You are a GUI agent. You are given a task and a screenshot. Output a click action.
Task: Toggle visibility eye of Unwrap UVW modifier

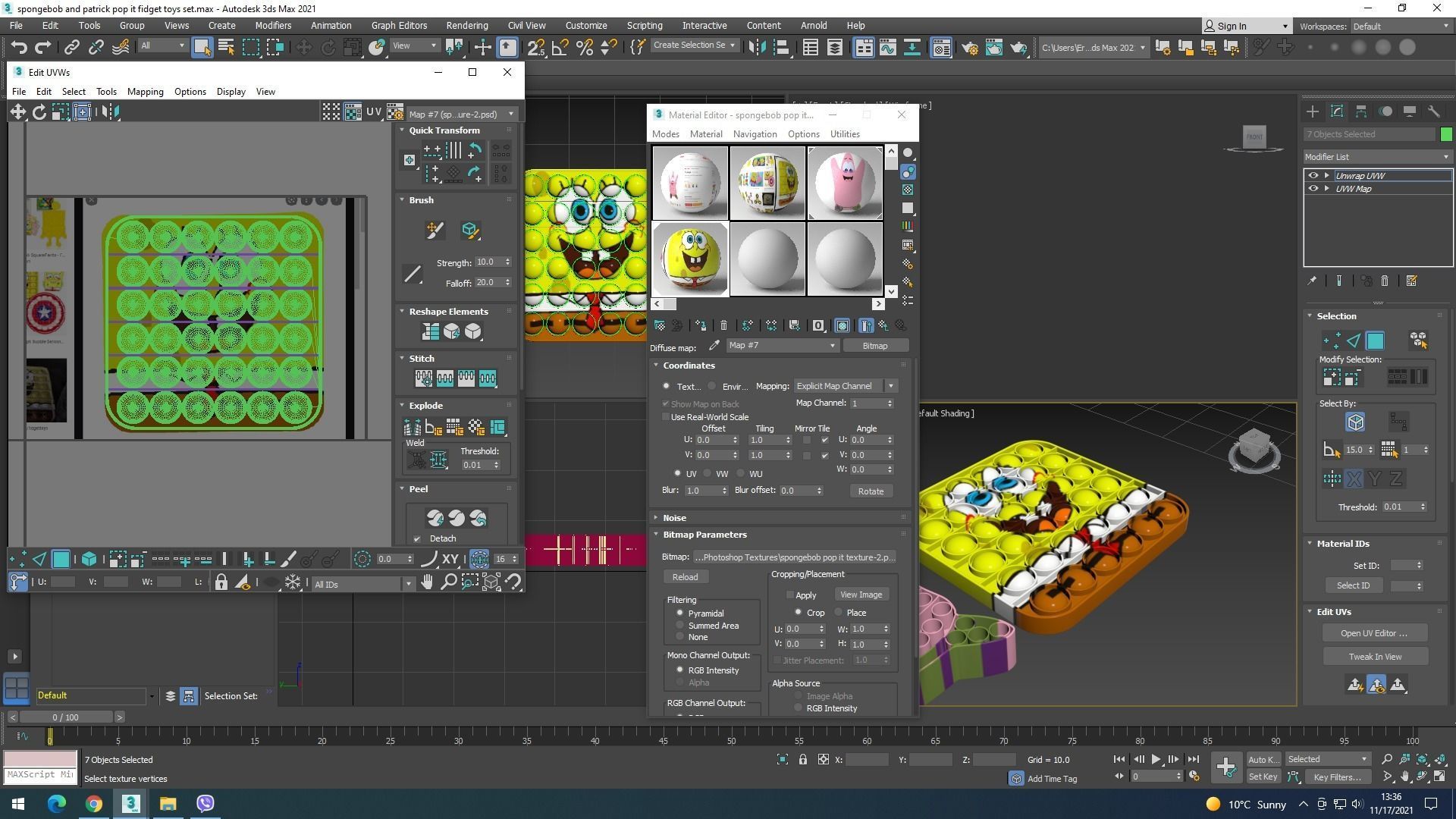tap(1313, 175)
